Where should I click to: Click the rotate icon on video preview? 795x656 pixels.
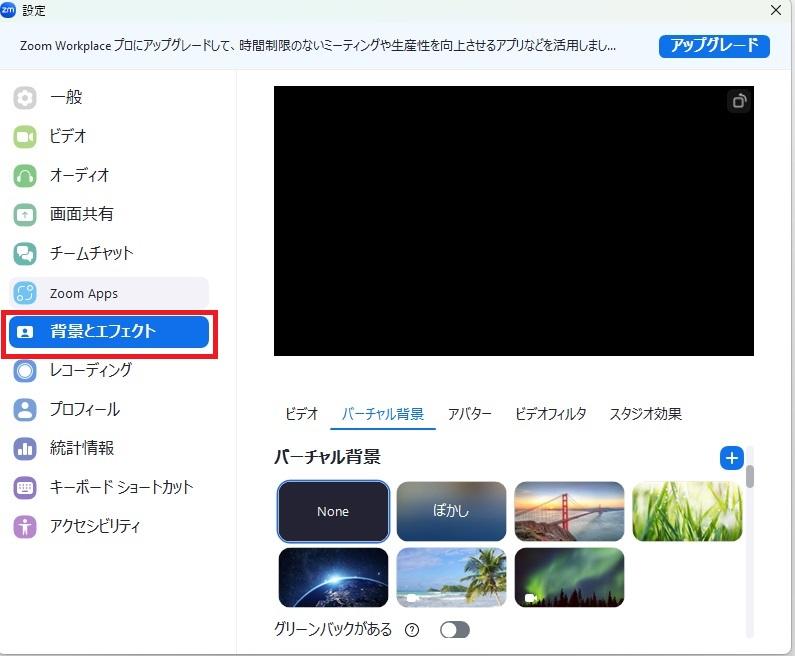pyautogui.click(x=738, y=101)
